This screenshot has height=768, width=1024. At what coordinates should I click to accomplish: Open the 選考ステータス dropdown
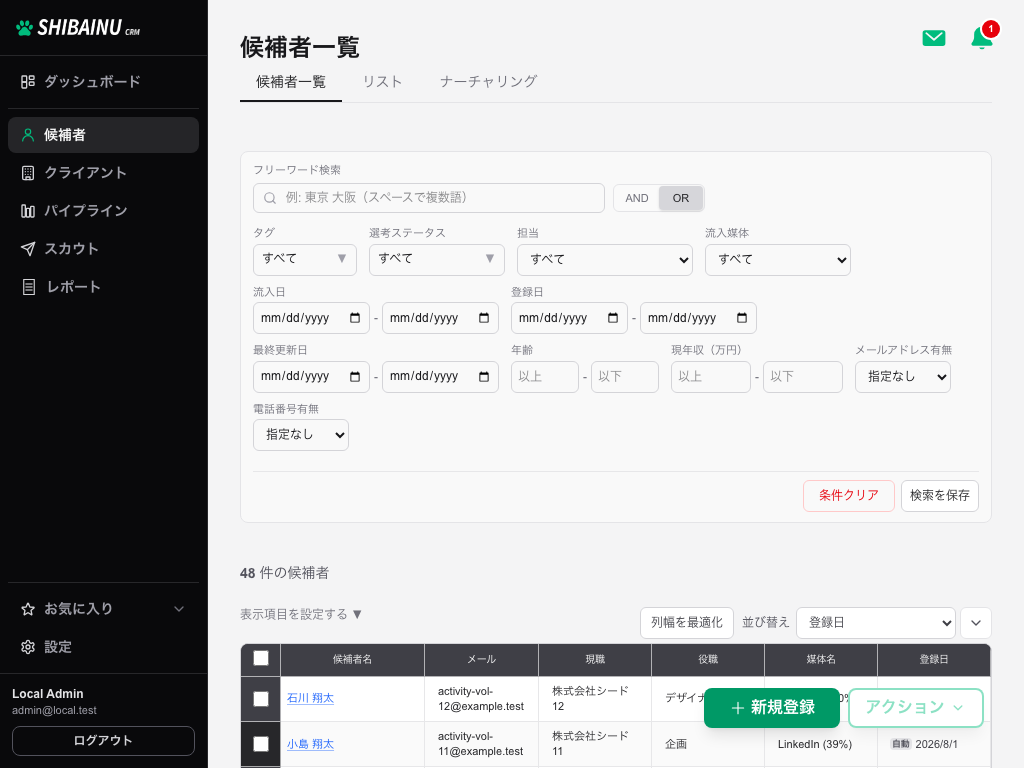[436, 259]
